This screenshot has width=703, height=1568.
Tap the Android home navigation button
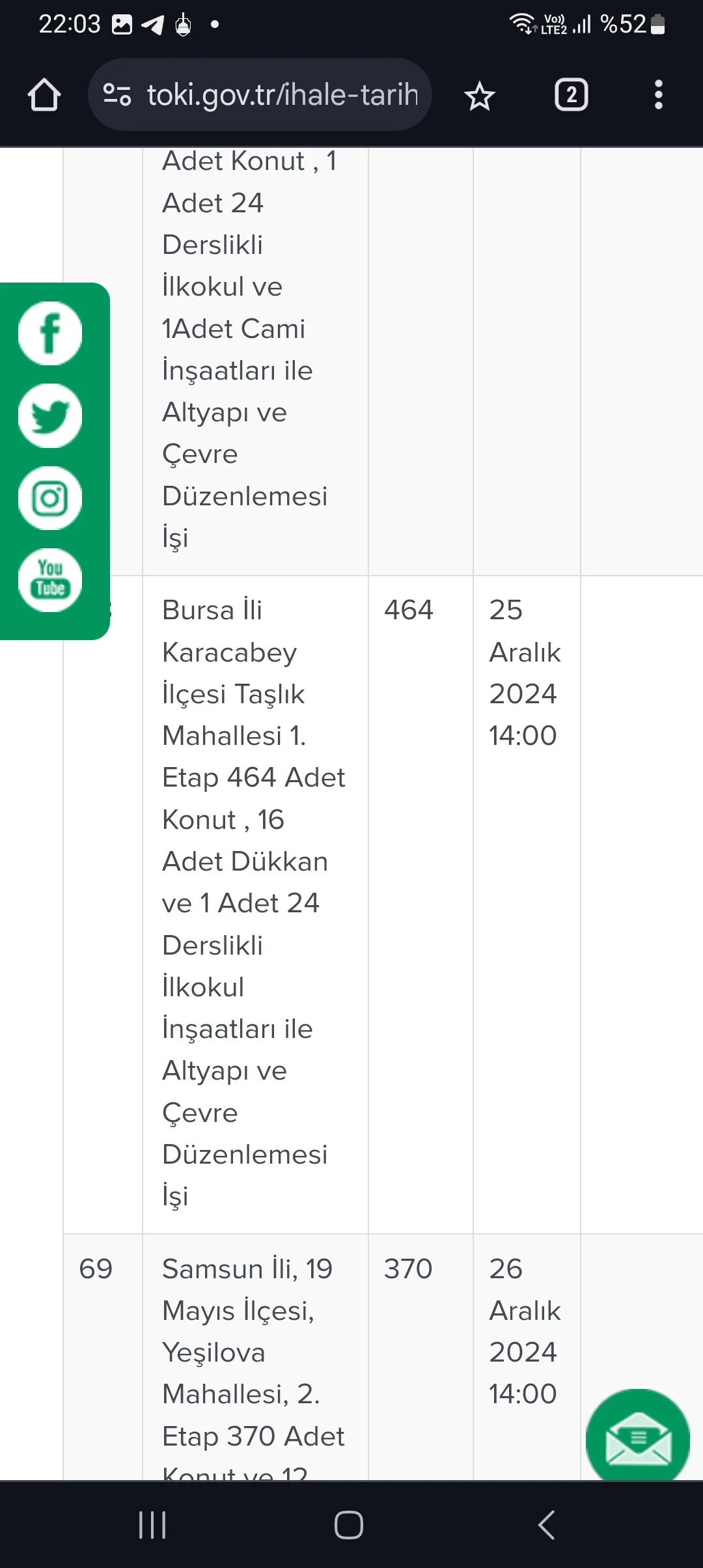point(350,1524)
